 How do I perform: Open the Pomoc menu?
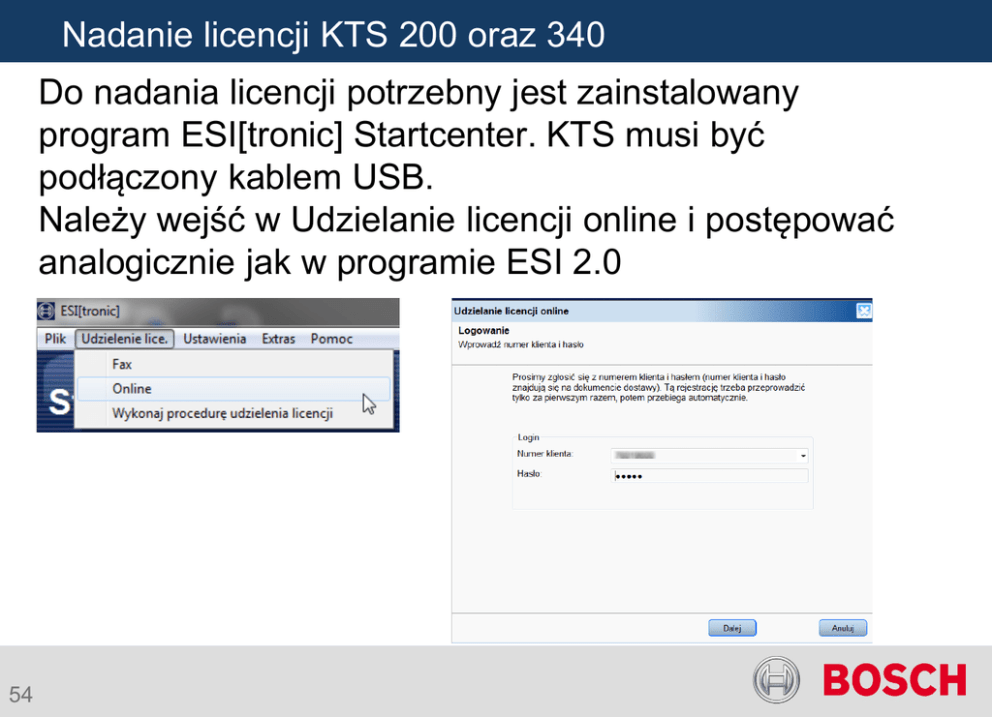[x=331, y=339]
